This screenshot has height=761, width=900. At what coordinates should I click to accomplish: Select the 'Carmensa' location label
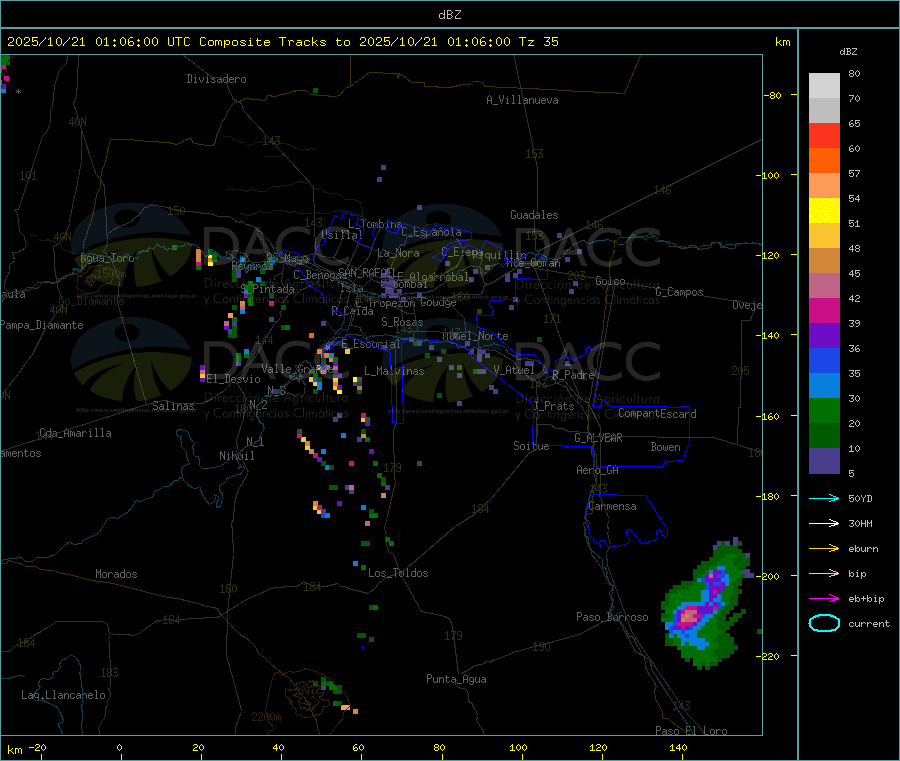612,506
